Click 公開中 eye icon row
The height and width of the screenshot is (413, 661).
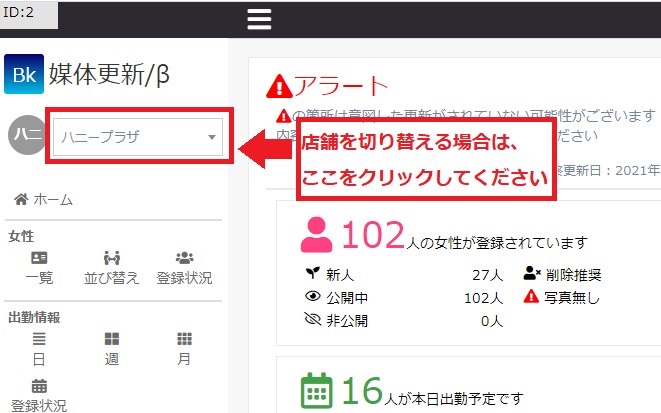click(403, 298)
